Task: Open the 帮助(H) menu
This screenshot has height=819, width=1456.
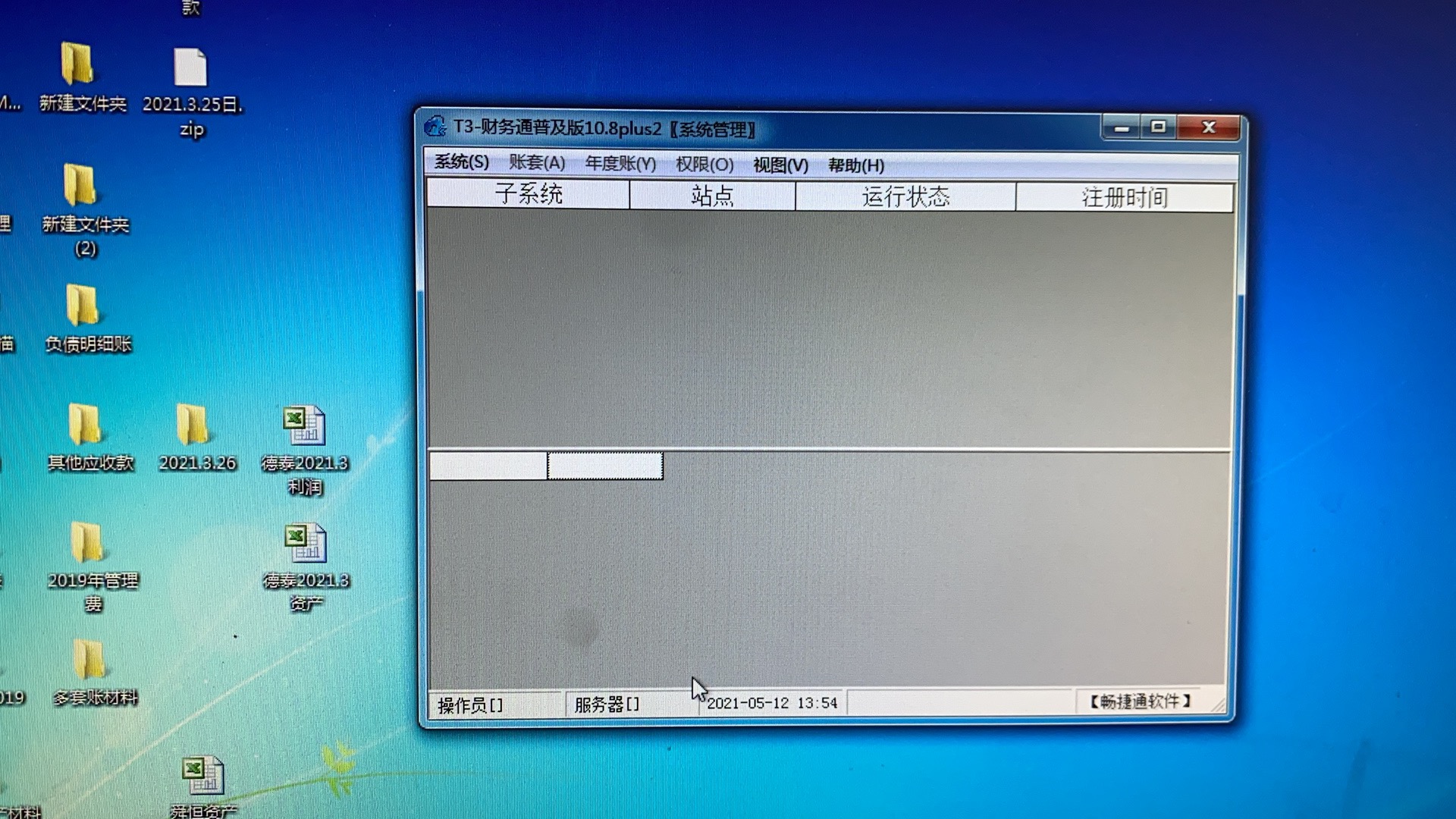Action: 856,165
